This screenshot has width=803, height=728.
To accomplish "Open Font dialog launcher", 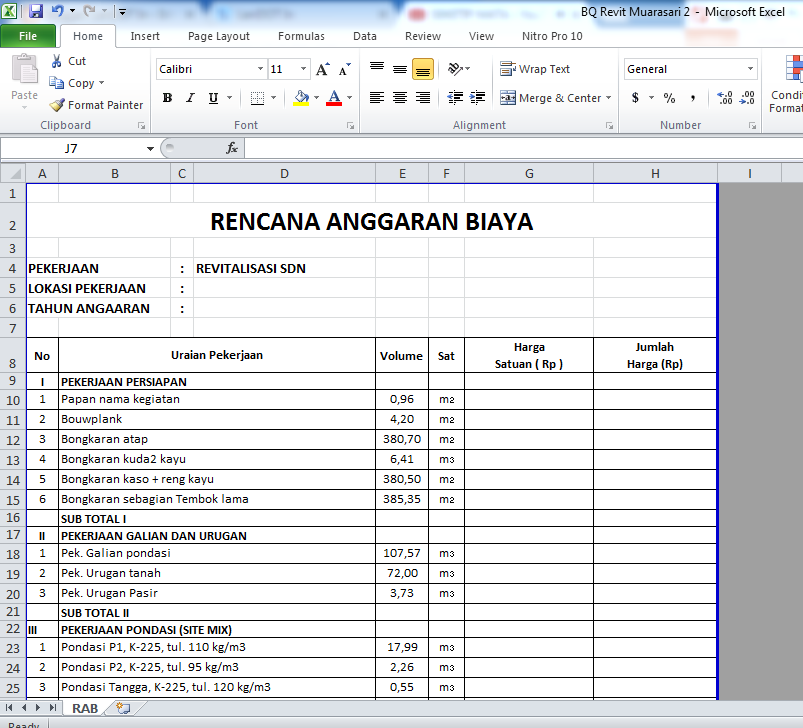I will (x=350, y=125).
